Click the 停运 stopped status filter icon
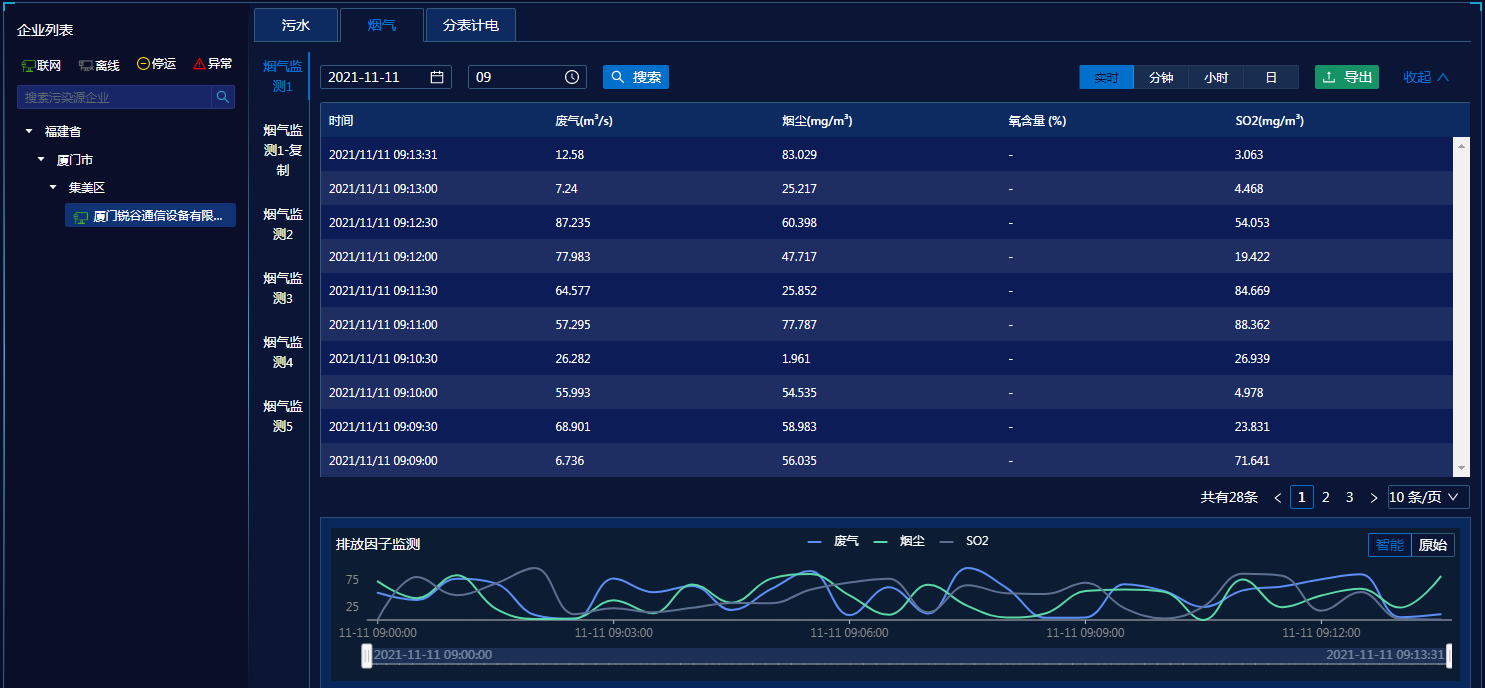This screenshot has width=1485, height=688. (x=143, y=64)
